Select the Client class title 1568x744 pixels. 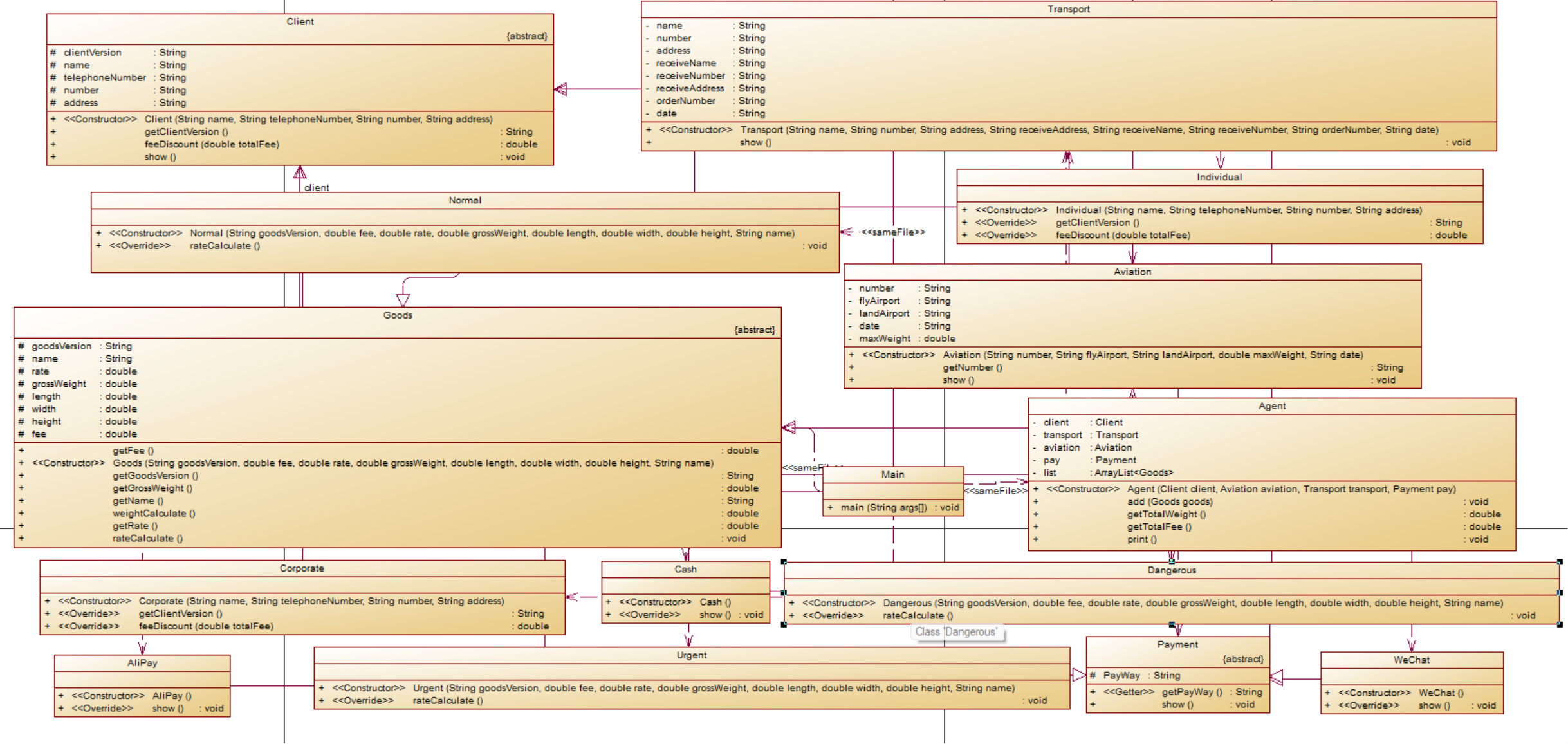click(x=300, y=22)
